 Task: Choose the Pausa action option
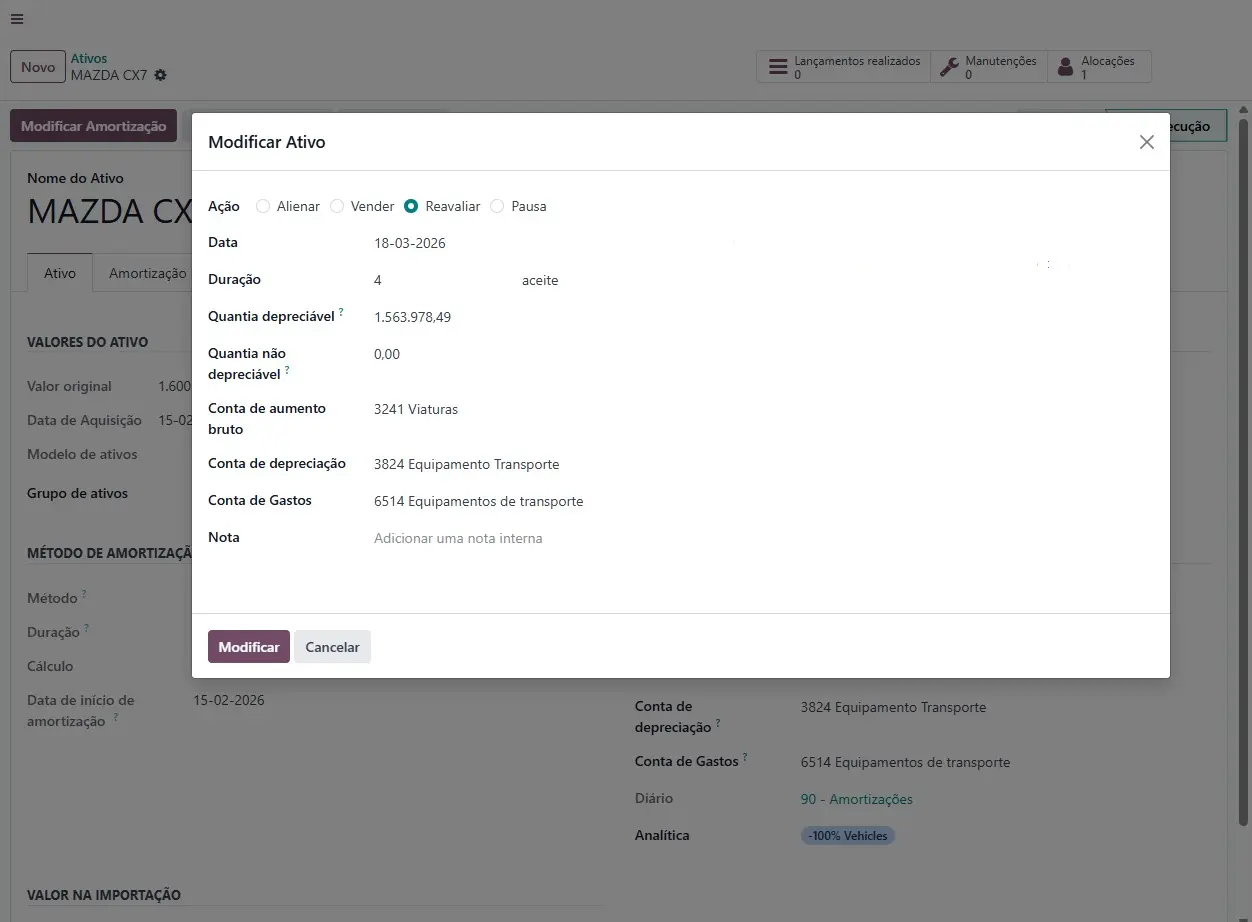tap(497, 206)
